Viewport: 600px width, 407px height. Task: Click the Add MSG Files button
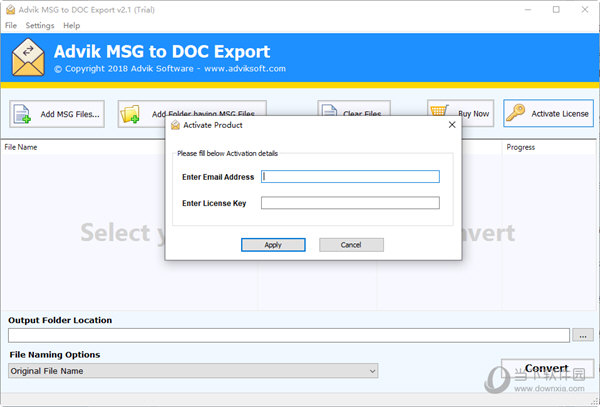57,114
